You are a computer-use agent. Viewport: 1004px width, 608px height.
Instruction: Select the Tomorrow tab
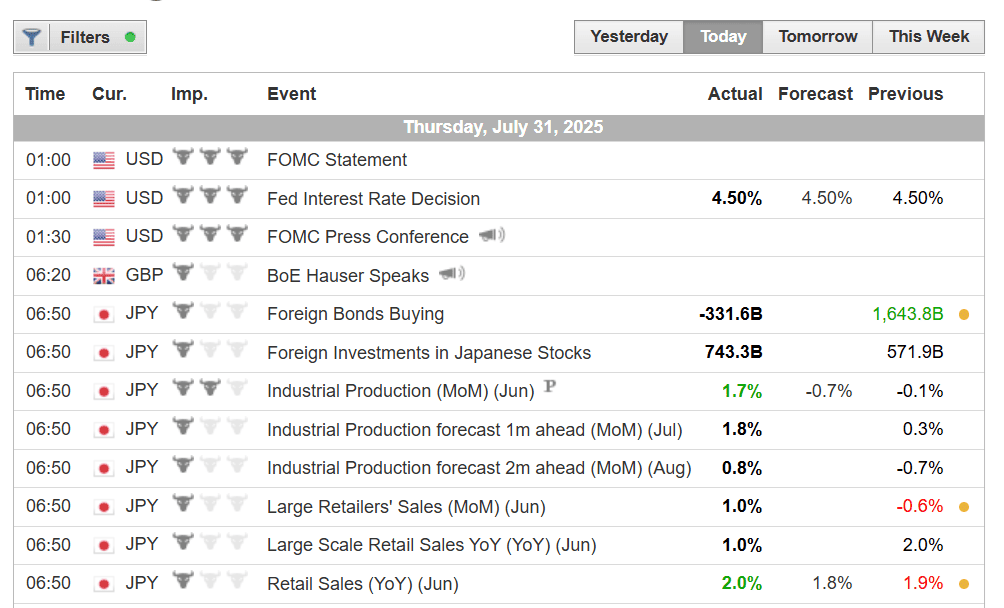point(818,37)
